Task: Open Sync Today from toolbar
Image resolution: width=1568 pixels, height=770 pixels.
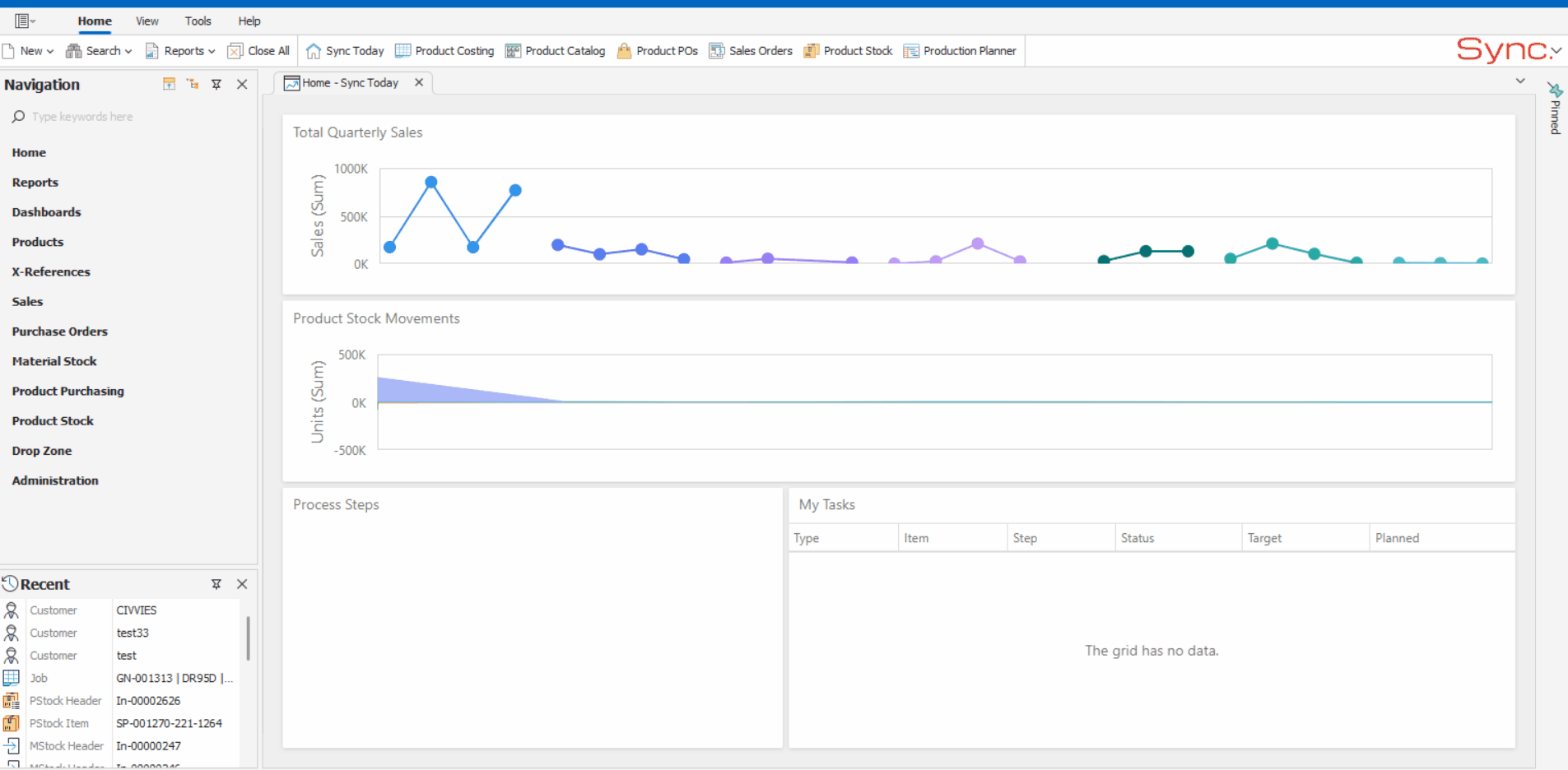Action: click(345, 51)
